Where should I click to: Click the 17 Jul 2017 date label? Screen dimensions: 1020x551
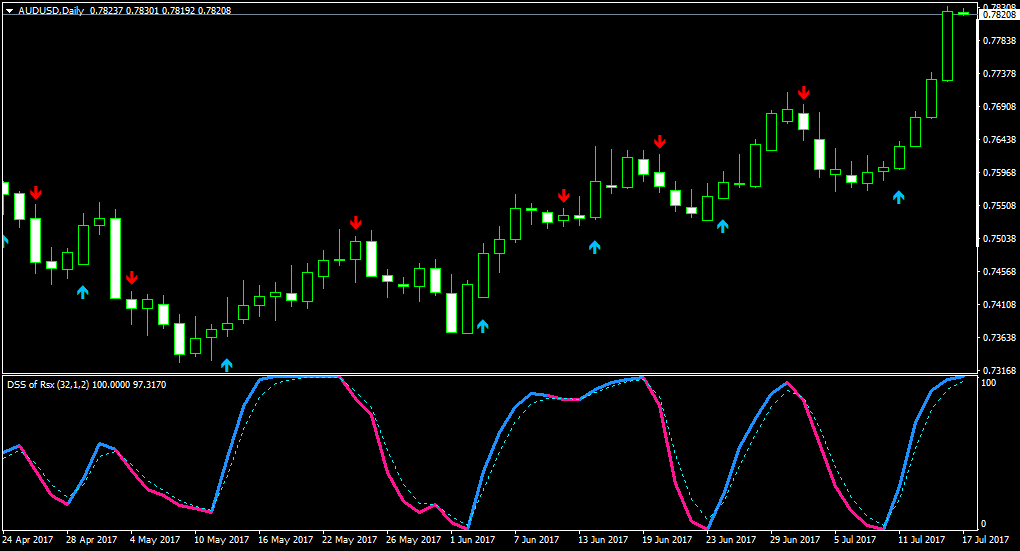click(x=986, y=540)
